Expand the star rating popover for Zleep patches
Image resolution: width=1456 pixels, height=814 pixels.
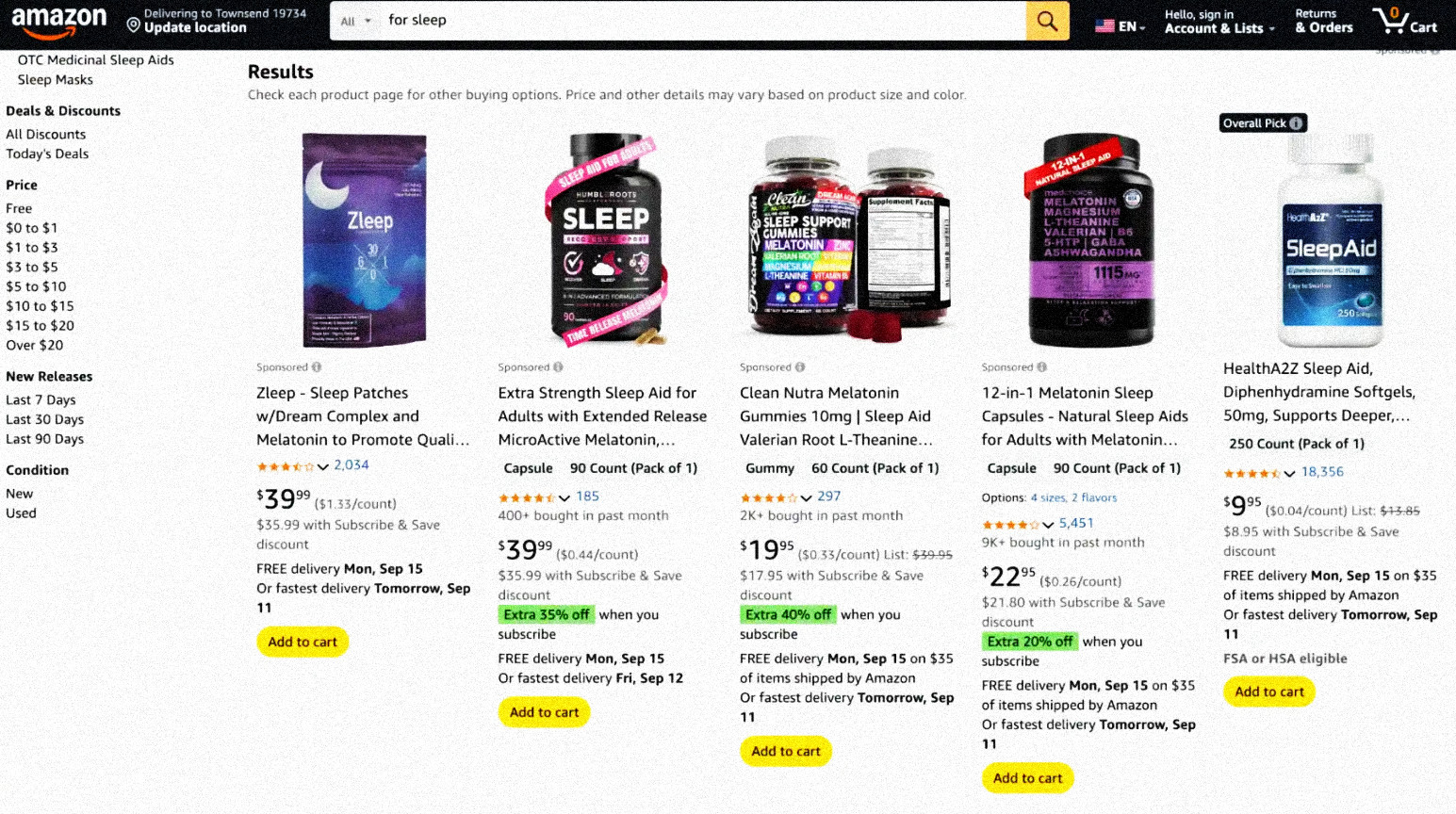coord(323,466)
